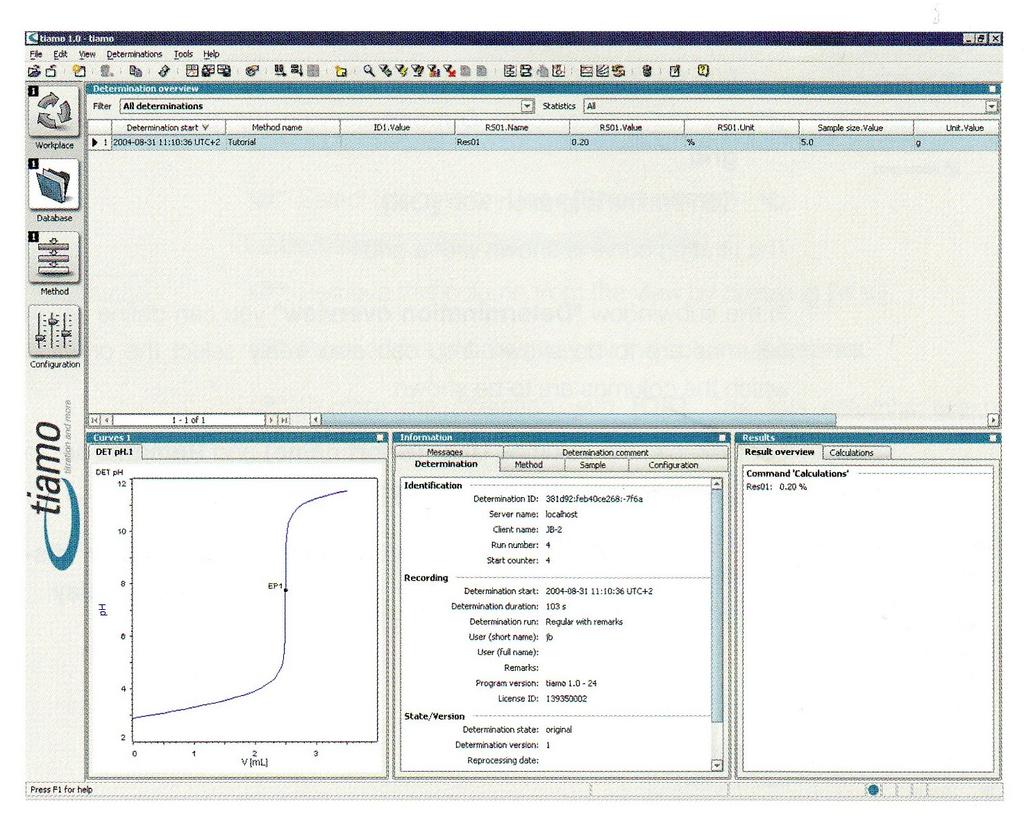Maximize the Results subwindow

tap(993, 438)
